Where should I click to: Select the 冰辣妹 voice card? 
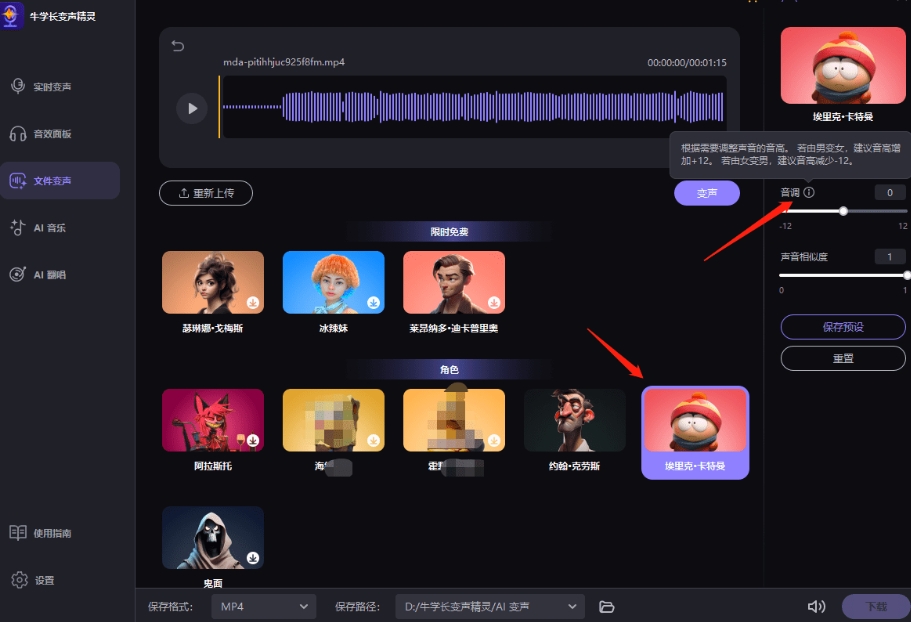point(333,292)
